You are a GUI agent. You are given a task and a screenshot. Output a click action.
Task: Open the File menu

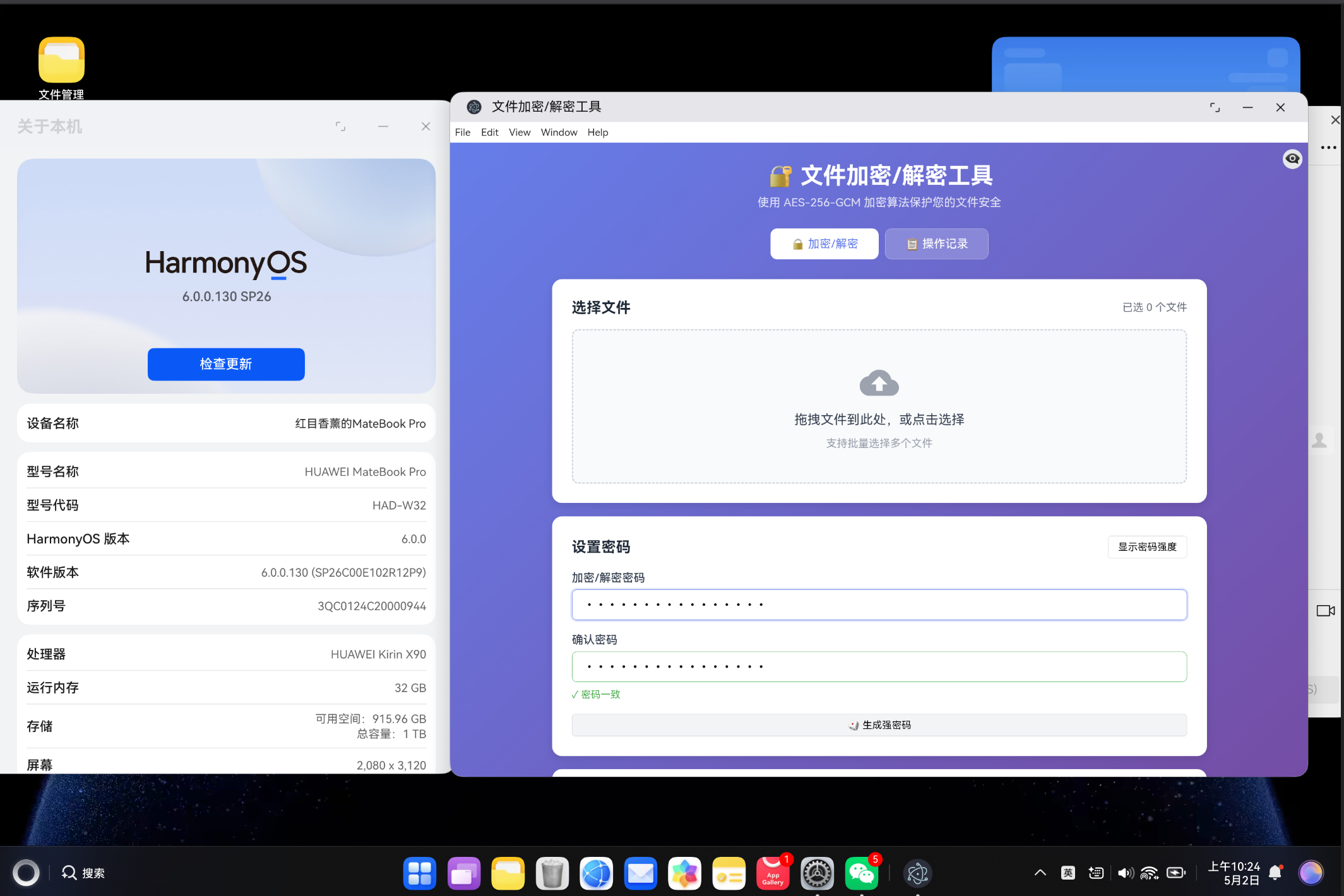[463, 133]
